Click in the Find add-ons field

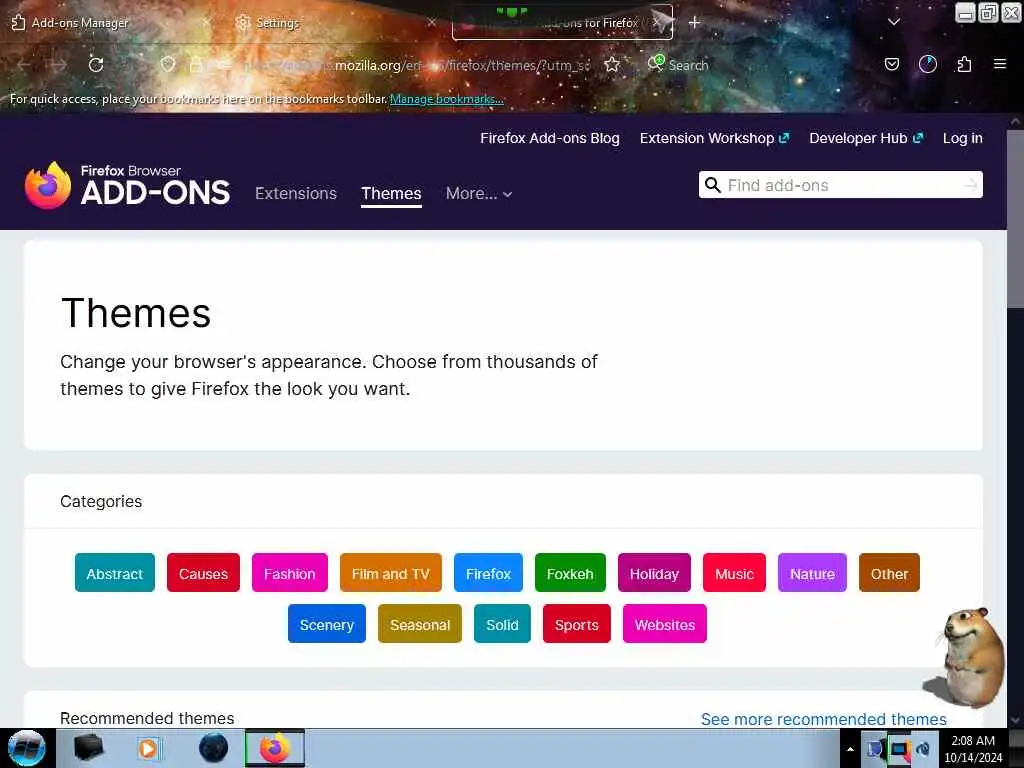[x=840, y=185]
